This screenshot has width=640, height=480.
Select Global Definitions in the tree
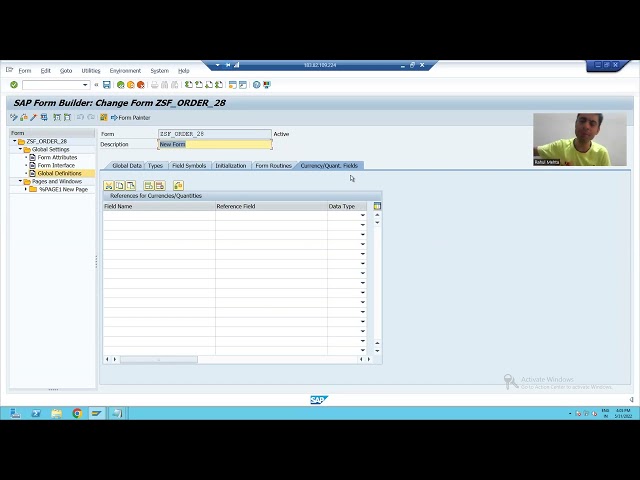59,173
